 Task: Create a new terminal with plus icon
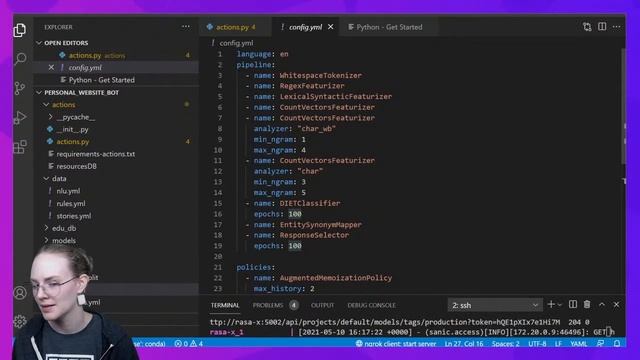[x=551, y=304]
